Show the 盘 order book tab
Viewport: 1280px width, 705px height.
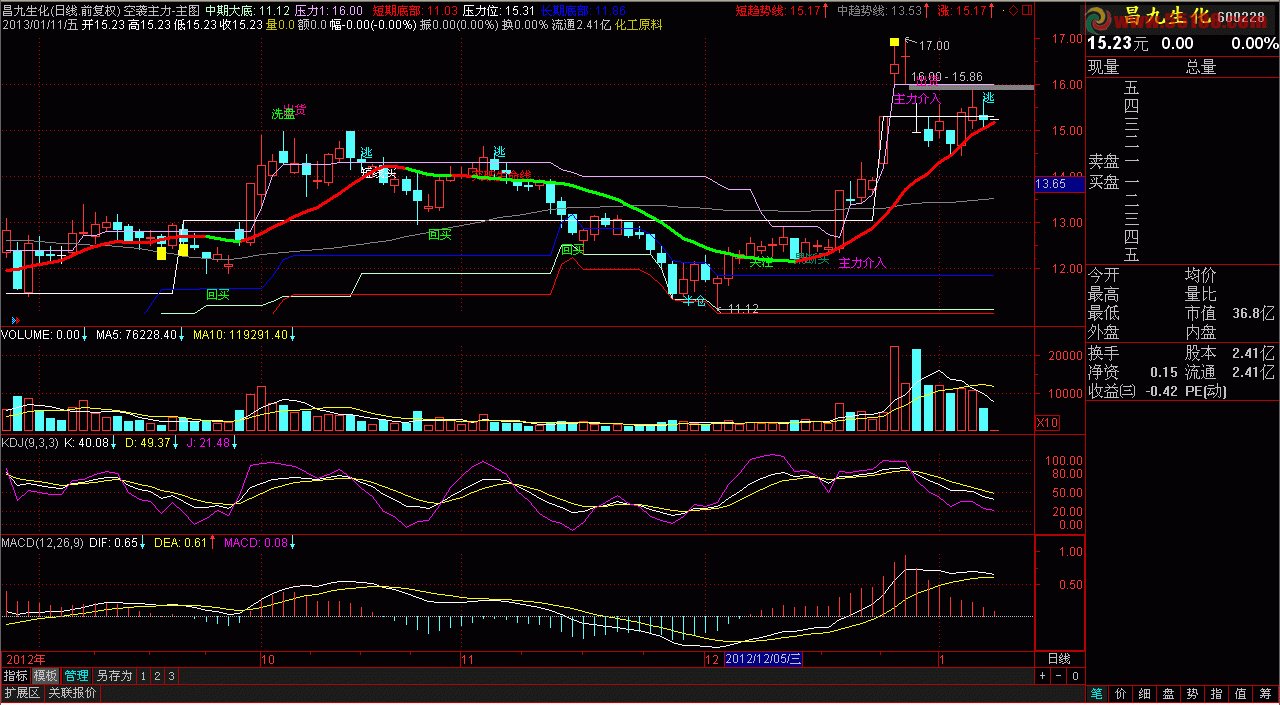1169,693
